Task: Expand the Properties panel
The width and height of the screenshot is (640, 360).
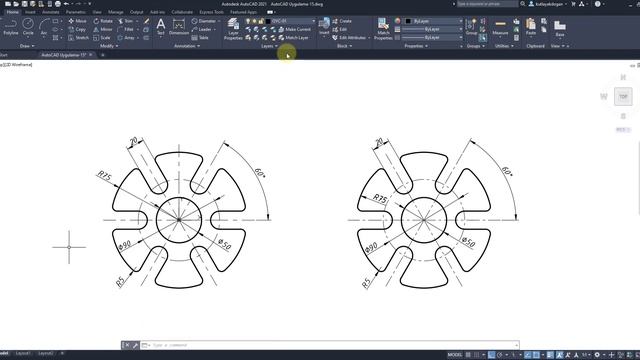Action: 416,46
